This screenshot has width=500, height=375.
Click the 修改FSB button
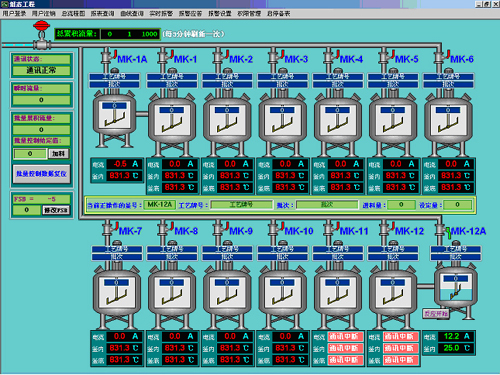(56, 210)
